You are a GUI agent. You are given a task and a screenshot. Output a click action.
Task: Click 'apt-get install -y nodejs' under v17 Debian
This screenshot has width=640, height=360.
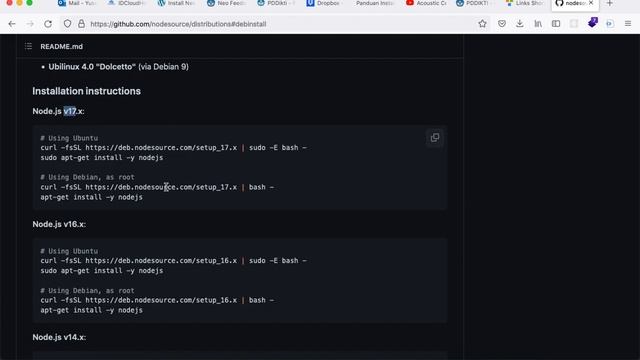coord(91,197)
